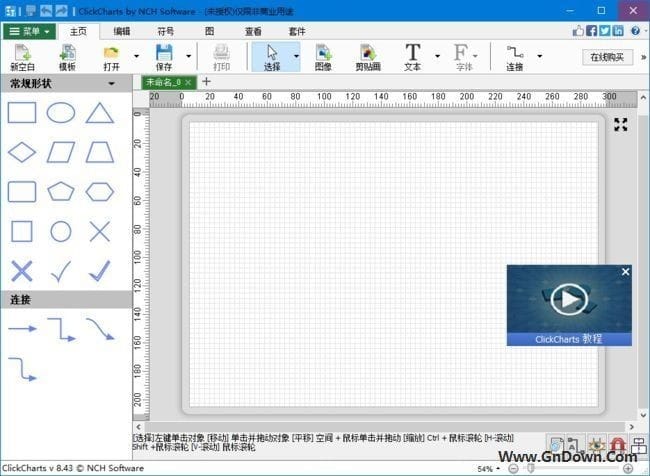
Task: Switch to the 编辑 tab
Action: [122, 32]
